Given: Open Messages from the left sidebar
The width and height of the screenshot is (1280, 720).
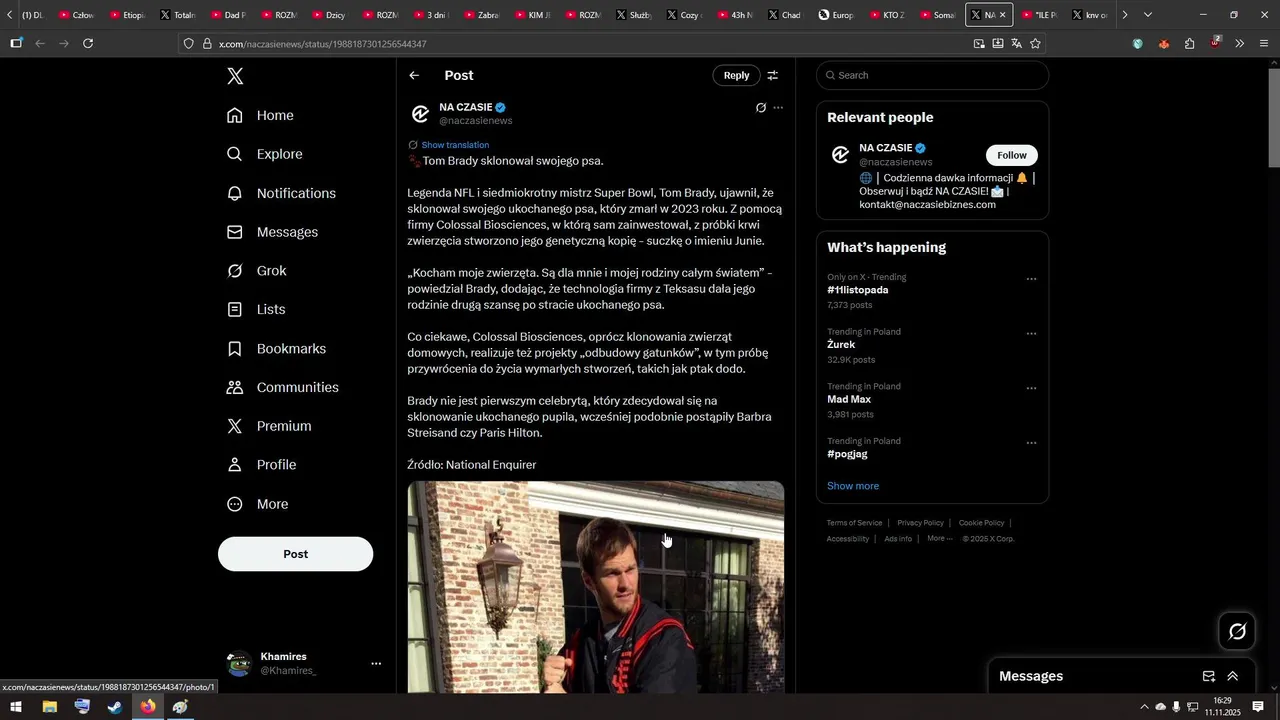Looking at the screenshot, I should coord(272,232).
